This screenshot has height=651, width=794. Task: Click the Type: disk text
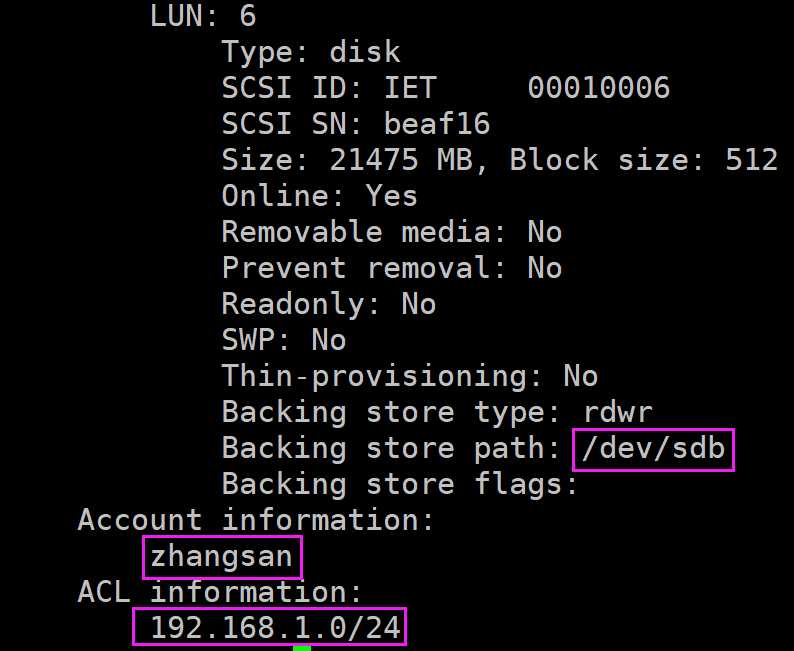coord(311,52)
